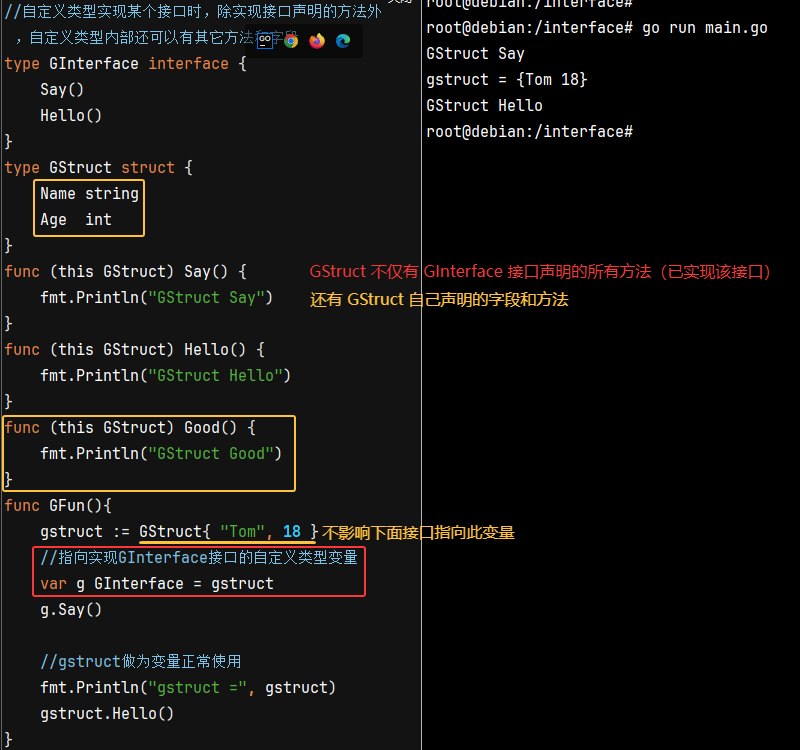Click the var g GInterface assignment line

point(157,584)
